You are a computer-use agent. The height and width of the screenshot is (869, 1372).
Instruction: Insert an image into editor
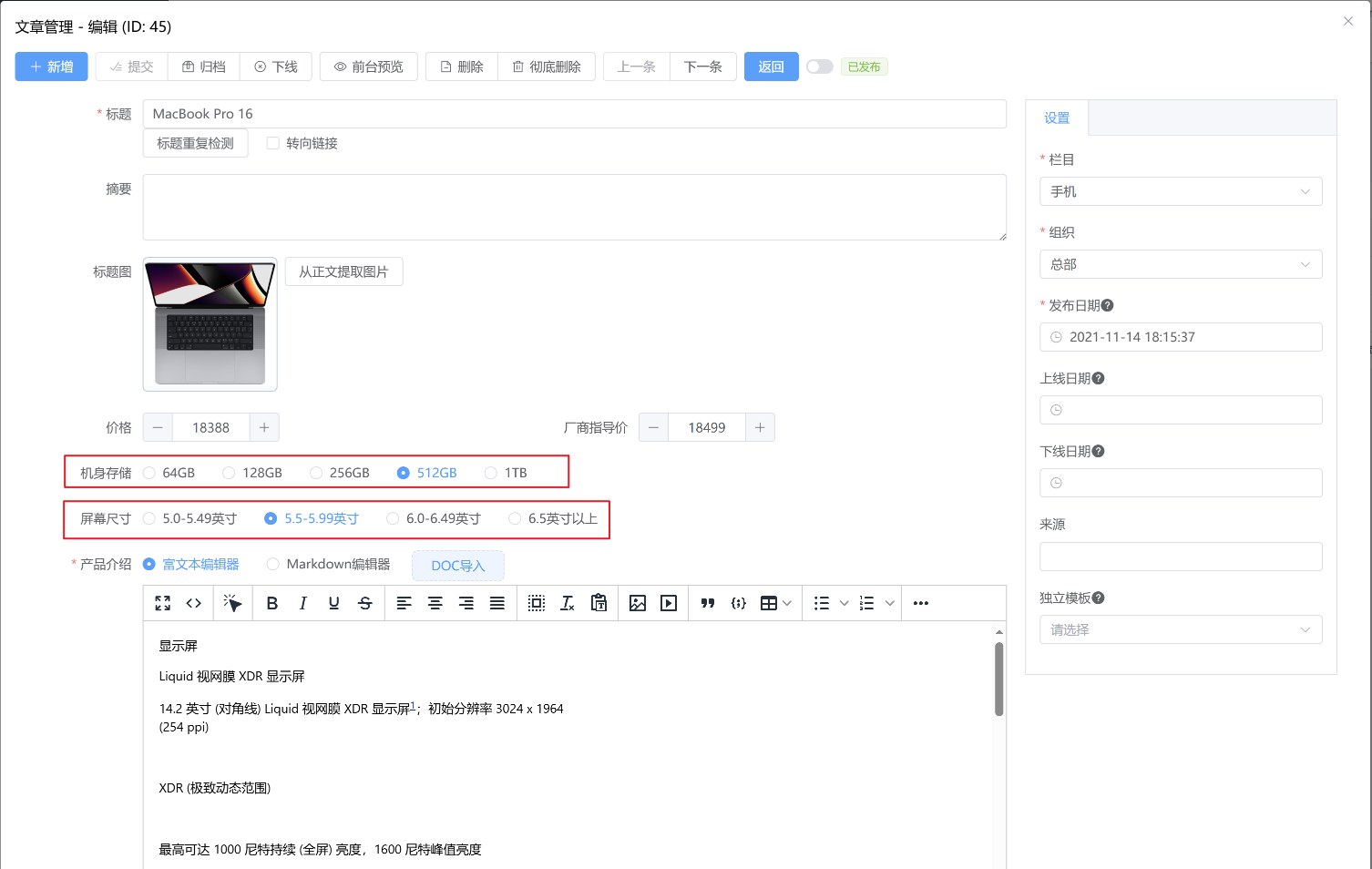click(x=638, y=603)
